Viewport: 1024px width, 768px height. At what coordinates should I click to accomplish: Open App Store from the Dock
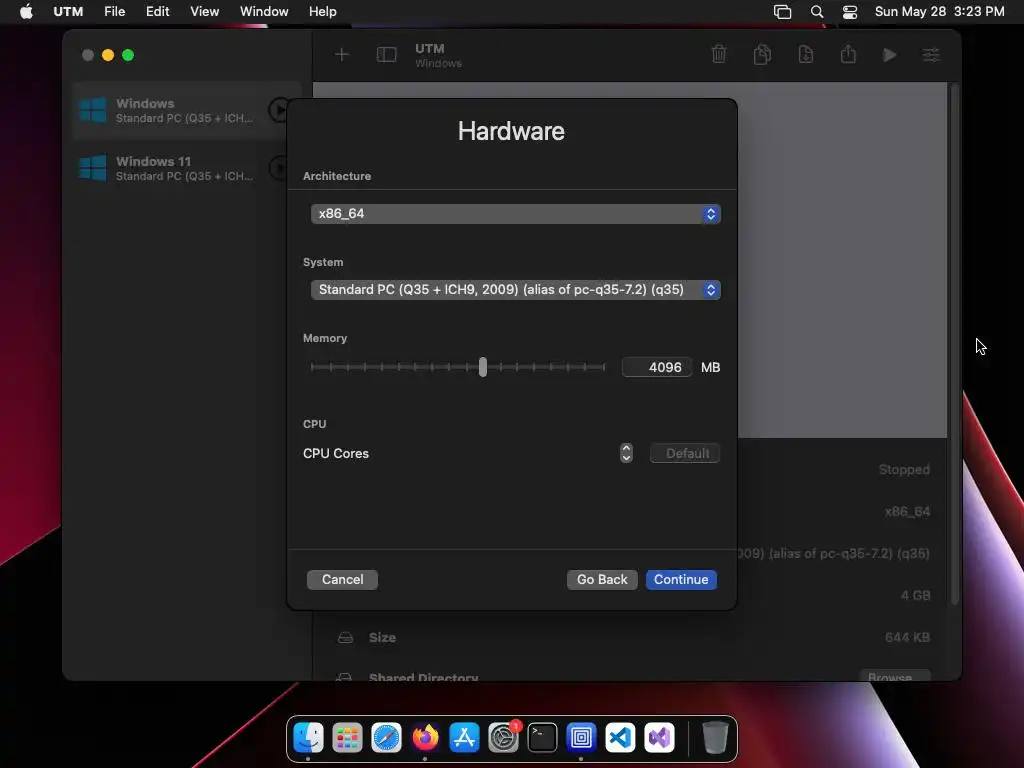click(464, 738)
